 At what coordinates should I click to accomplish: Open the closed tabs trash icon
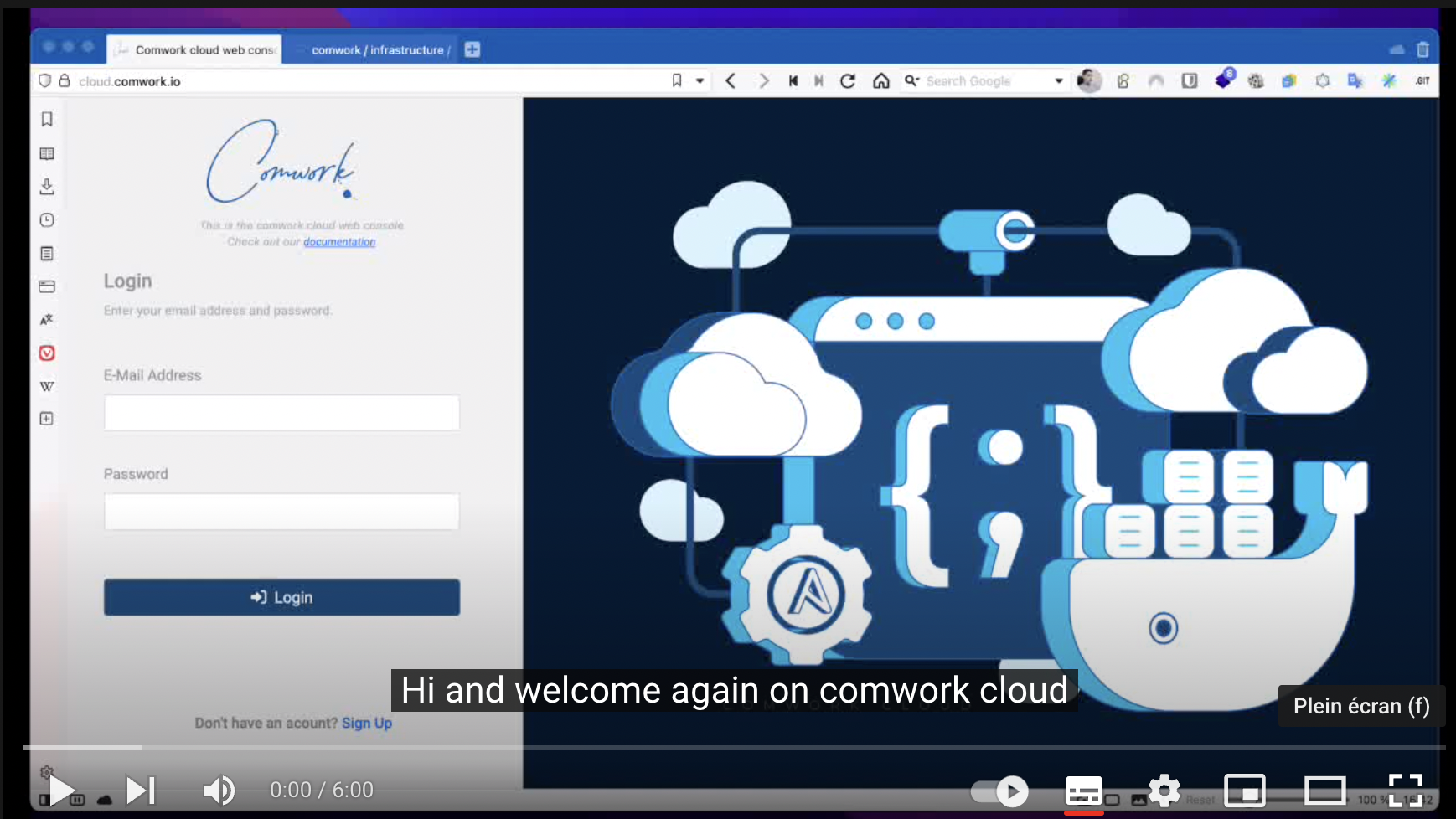tap(1422, 49)
